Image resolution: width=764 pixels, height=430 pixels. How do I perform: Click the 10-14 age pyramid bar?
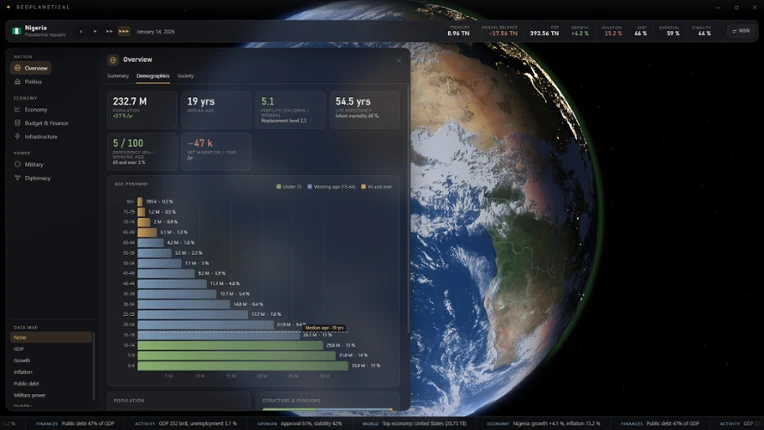[230, 345]
